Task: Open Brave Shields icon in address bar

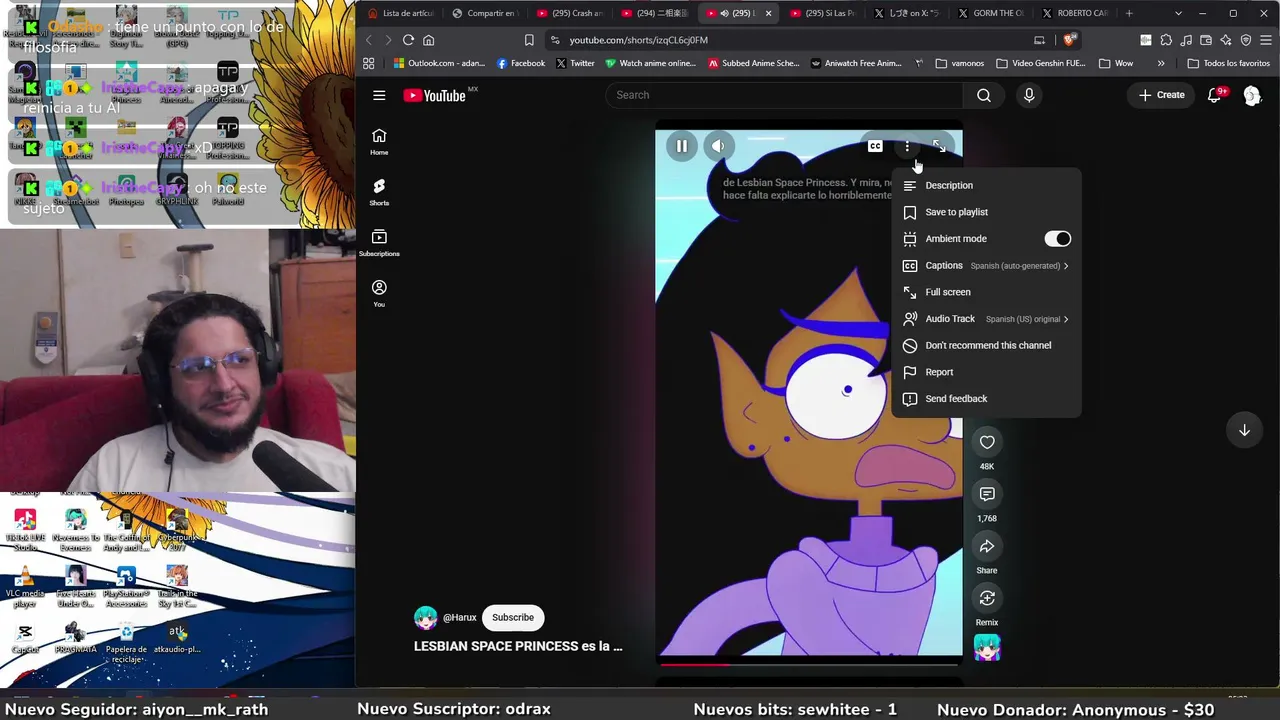Action: [1069, 40]
